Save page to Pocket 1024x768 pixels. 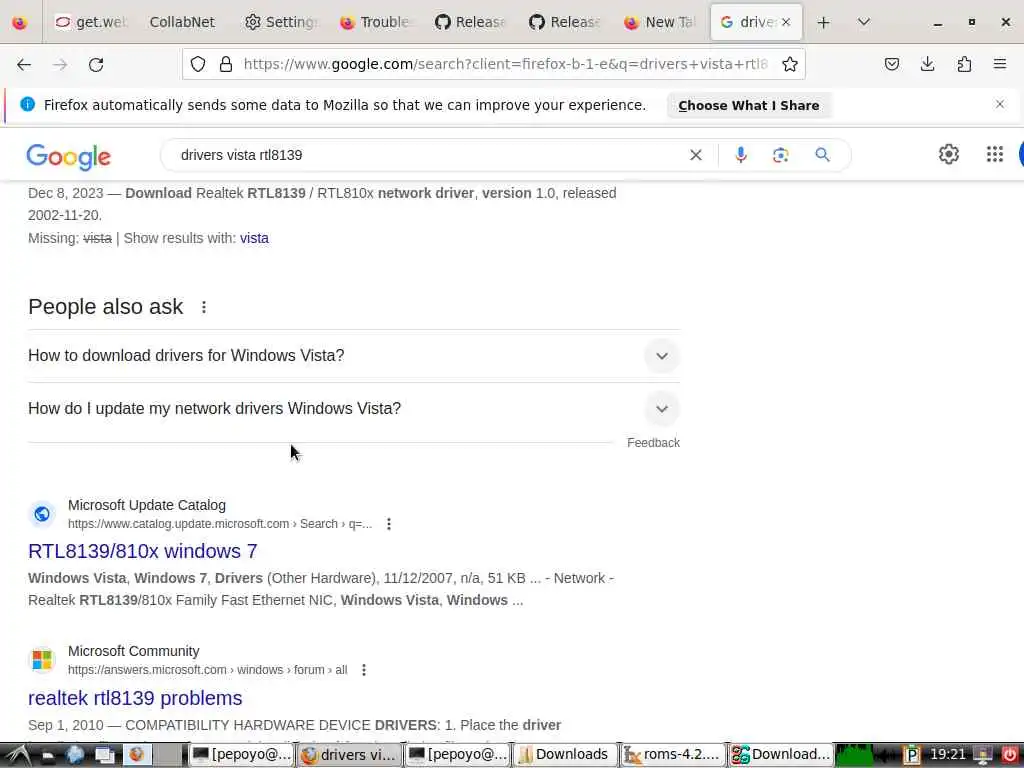(891, 64)
